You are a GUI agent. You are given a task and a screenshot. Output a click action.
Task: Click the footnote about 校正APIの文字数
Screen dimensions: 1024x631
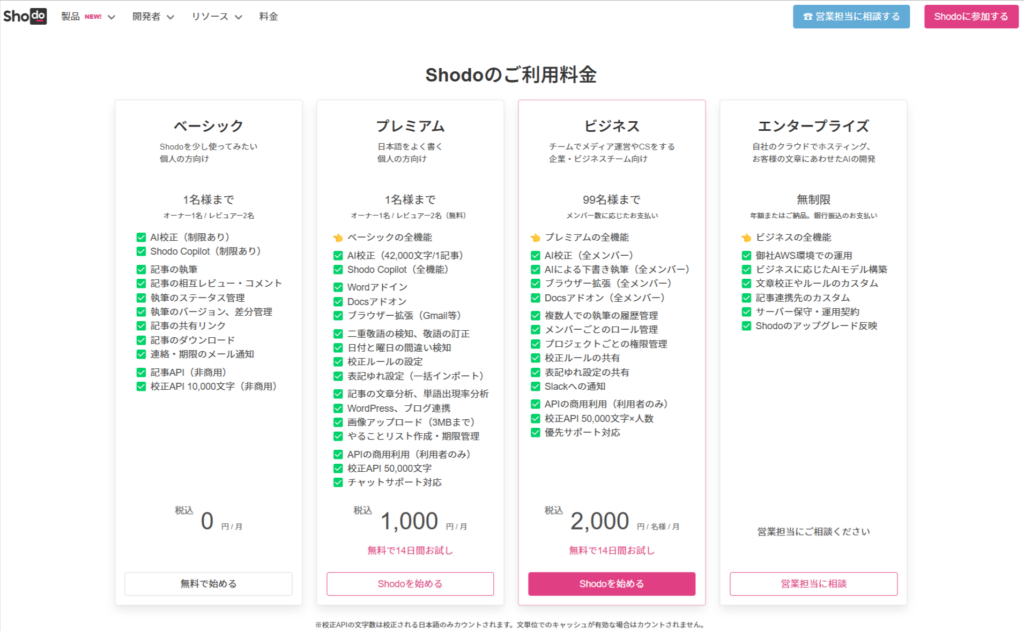coord(510,625)
